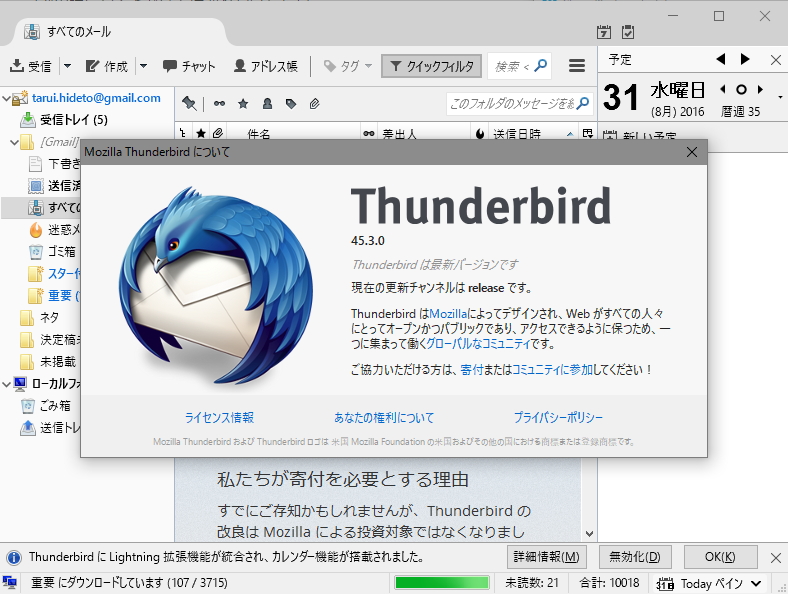Viewport: 788px width, 594px height.
Task: Select the 重要 folder icon
Action: pyautogui.click(x=35, y=295)
